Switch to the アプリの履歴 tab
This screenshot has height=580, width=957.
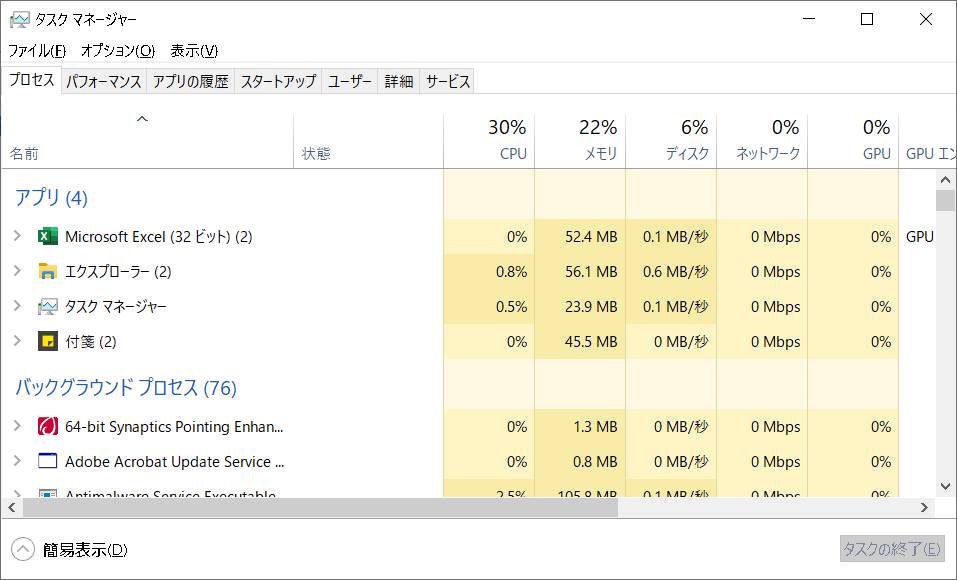190,81
